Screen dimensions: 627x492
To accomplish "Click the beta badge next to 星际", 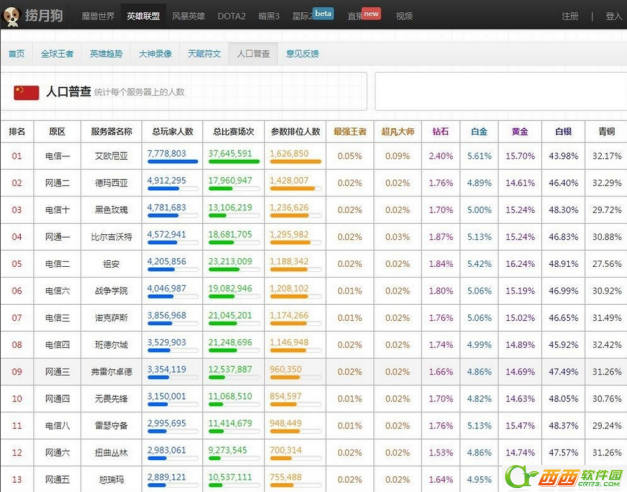I will 324,14.
